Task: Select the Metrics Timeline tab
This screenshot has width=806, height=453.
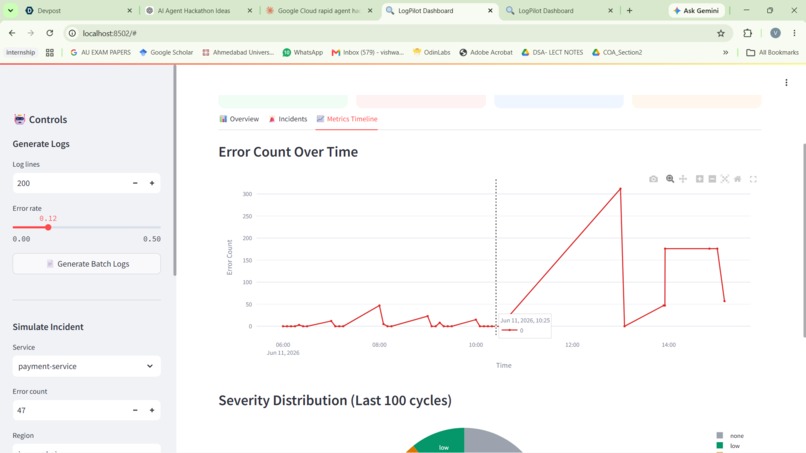Action: pos(347,119)
